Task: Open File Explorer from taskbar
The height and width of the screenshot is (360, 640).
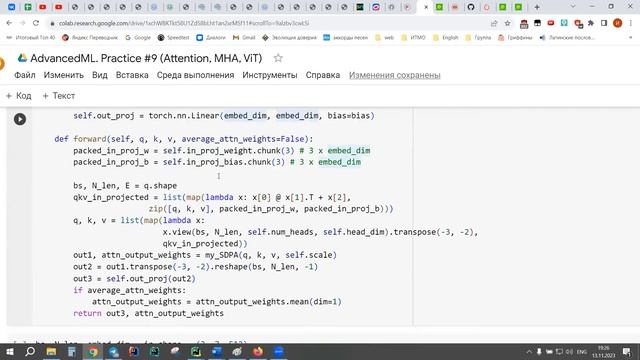Action: point(51,351)
